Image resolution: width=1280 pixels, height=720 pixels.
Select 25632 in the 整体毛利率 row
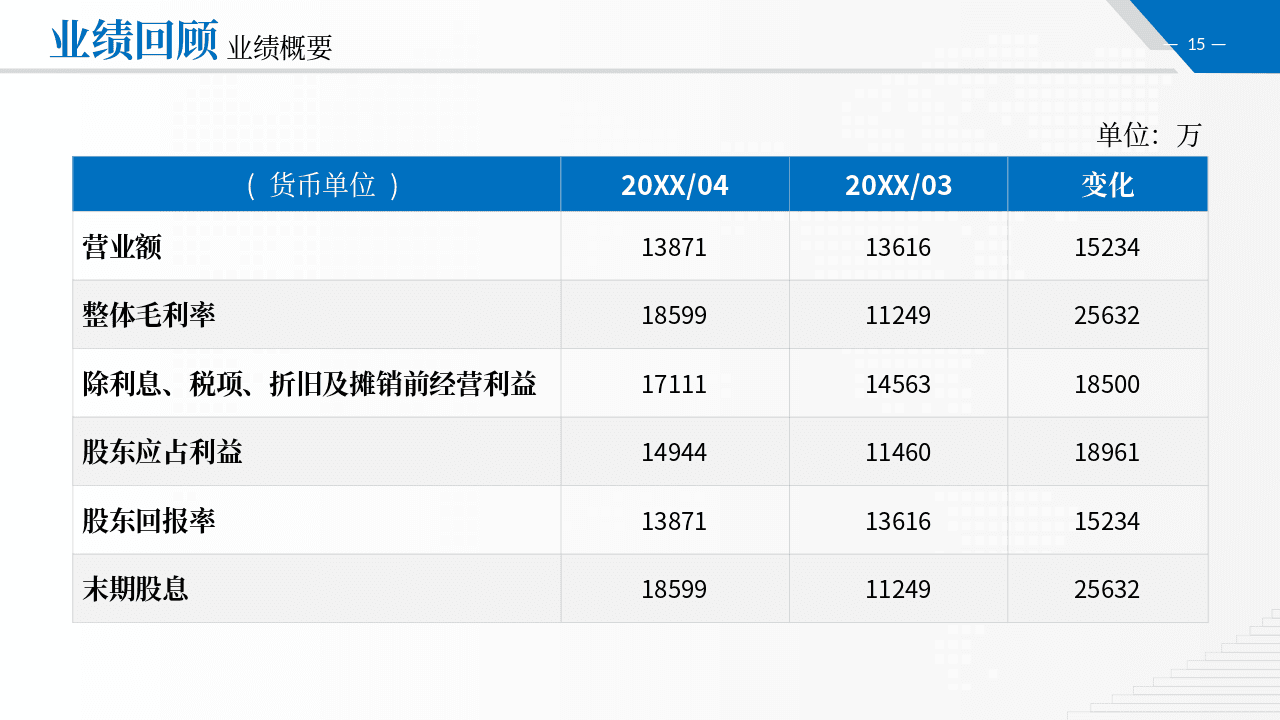[1107, 316]
